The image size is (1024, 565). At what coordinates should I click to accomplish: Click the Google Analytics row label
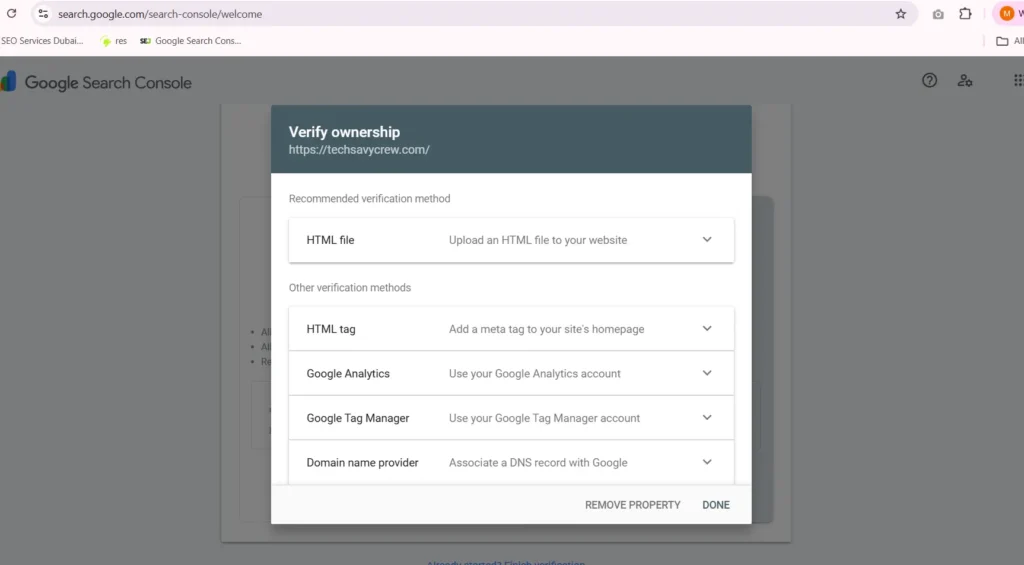coord(348,373)
